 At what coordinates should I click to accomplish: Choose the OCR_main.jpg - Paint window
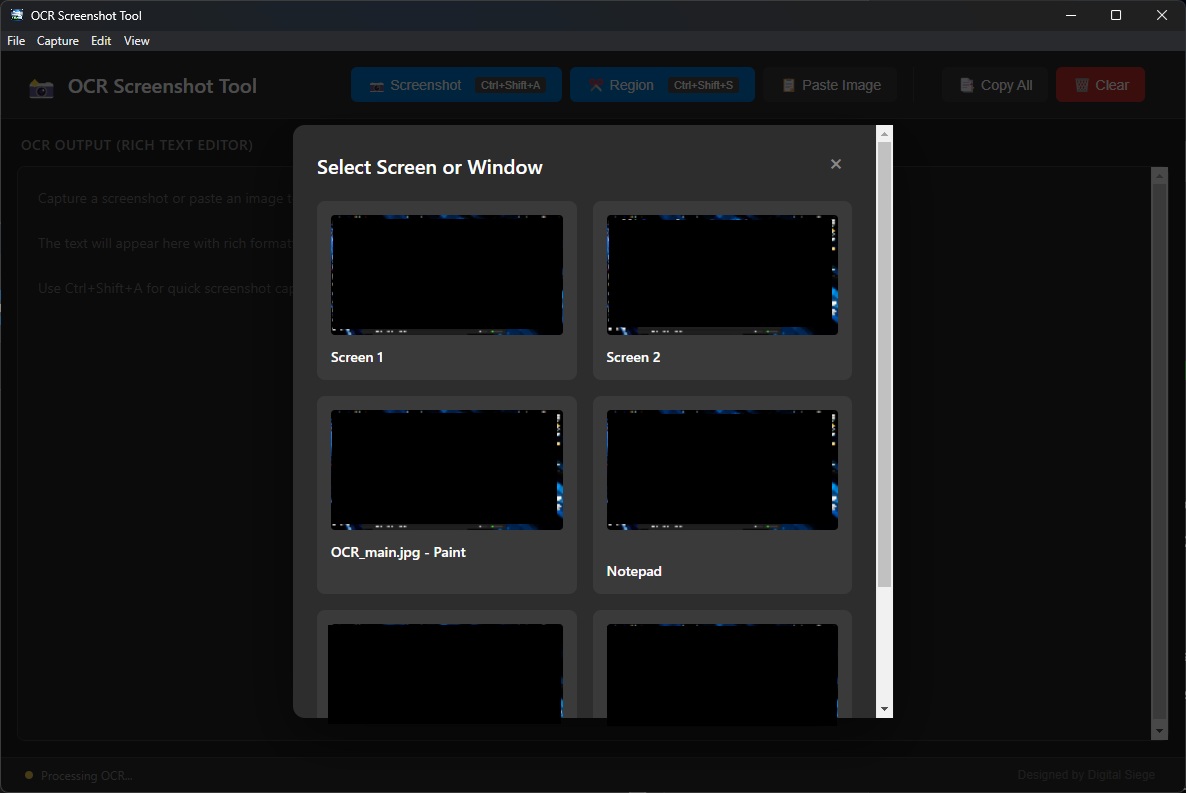coord(446,470)
